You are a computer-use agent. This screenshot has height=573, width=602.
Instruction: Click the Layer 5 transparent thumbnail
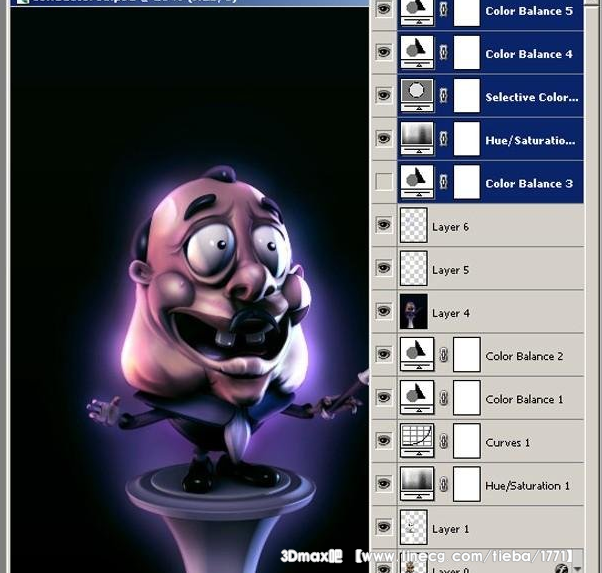413,268
